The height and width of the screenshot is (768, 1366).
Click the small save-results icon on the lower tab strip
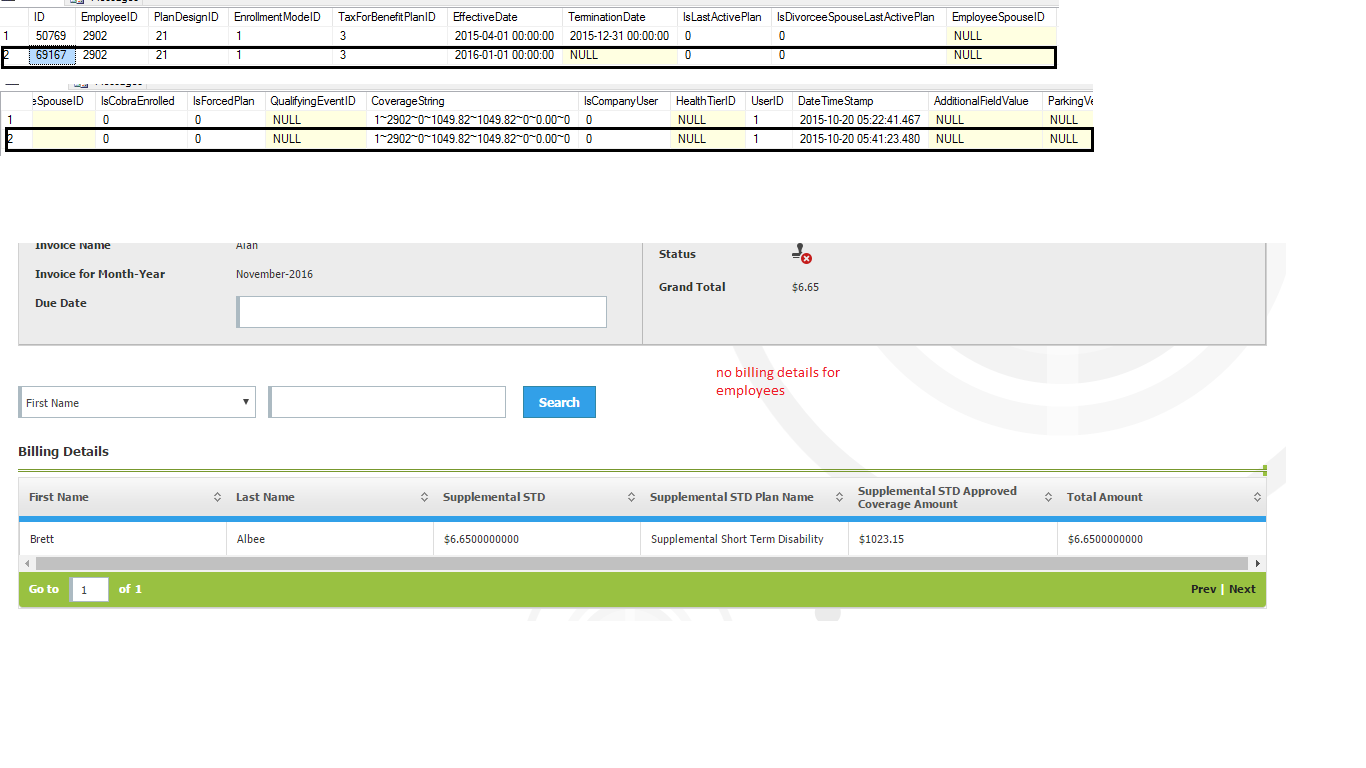(x=86, y=85)
